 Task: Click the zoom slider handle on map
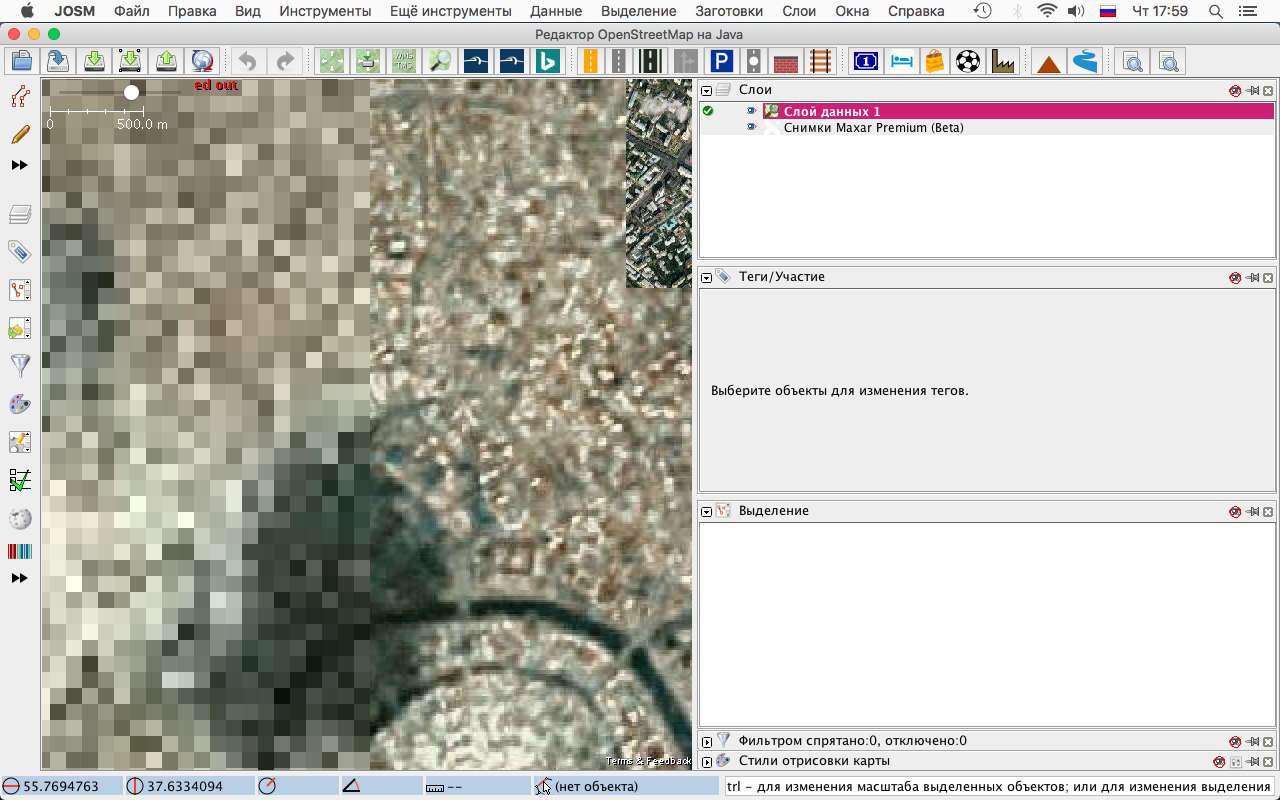point(131,92)
